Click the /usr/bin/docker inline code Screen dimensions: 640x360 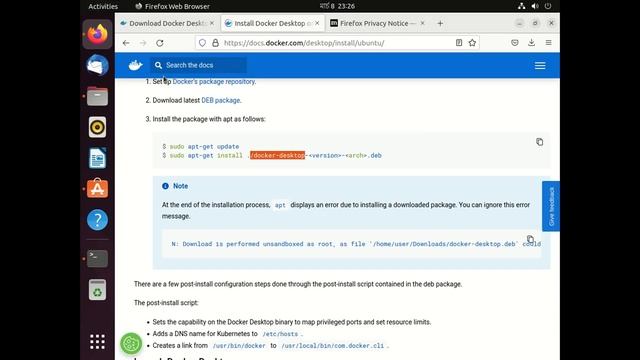(x=239, y=346)
